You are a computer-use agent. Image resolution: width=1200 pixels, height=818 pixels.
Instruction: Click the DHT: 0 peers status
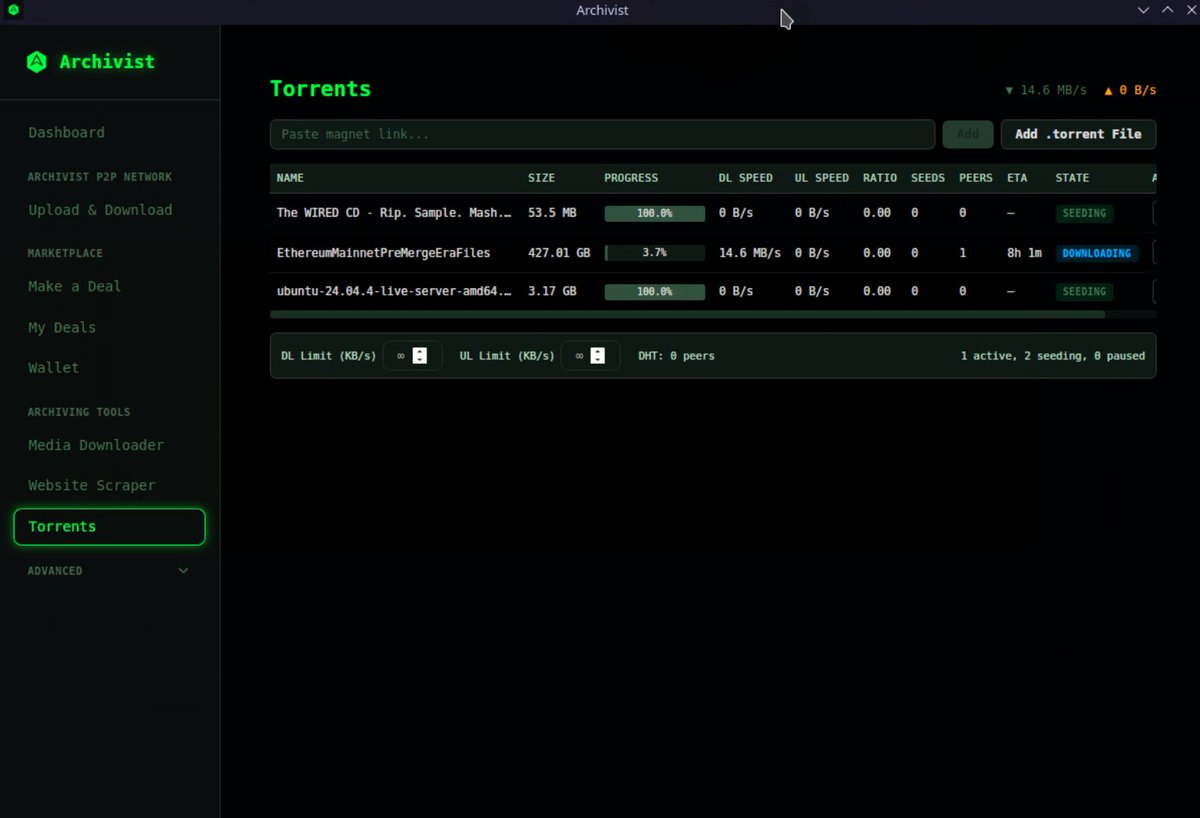(x=676, y=356)
